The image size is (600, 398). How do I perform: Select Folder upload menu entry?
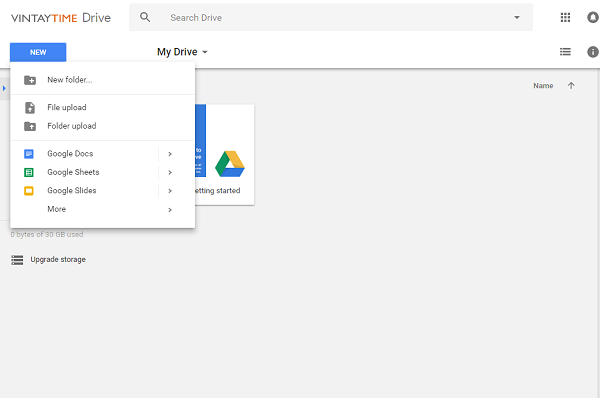(x=103, y=126)
